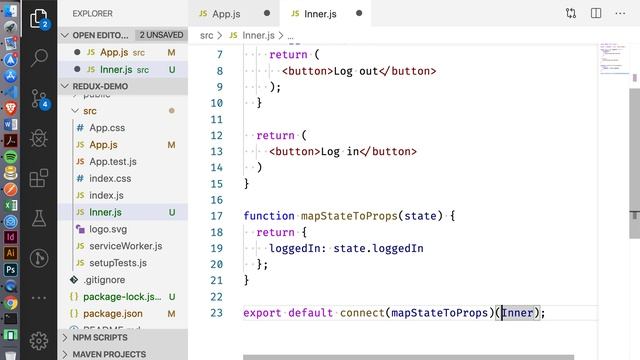This screenshot has height=360, width=640.
Task: Open the Search view icon
Action: [x=39, y=58]
